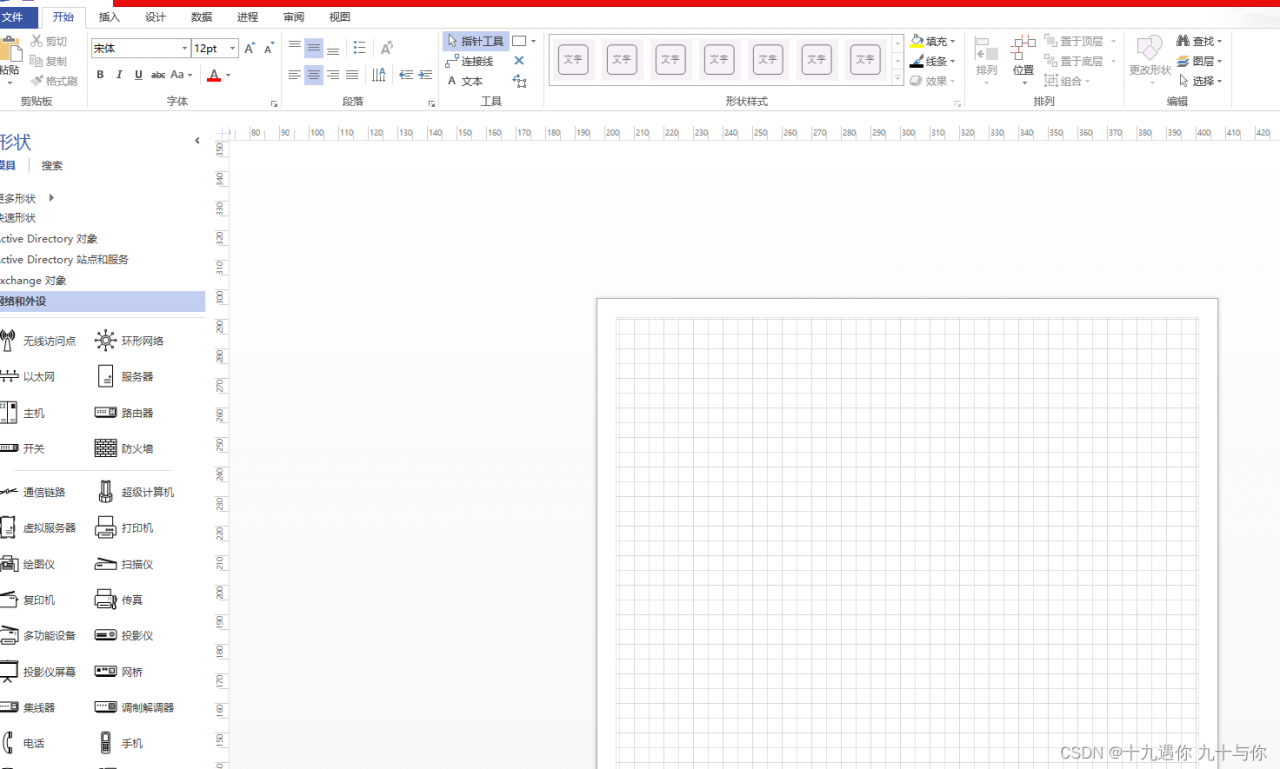Open the 12pt font size dropdown
This screenshot has height=769, width=1280.
(233, 48)
